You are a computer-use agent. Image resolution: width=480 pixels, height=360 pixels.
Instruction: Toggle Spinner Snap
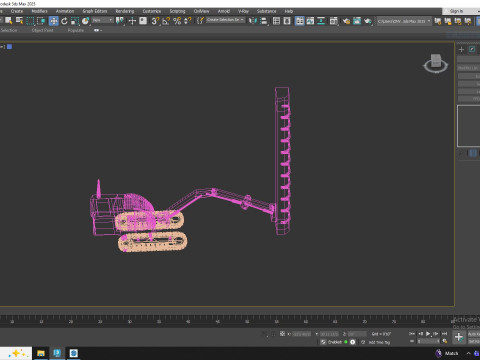188,21
